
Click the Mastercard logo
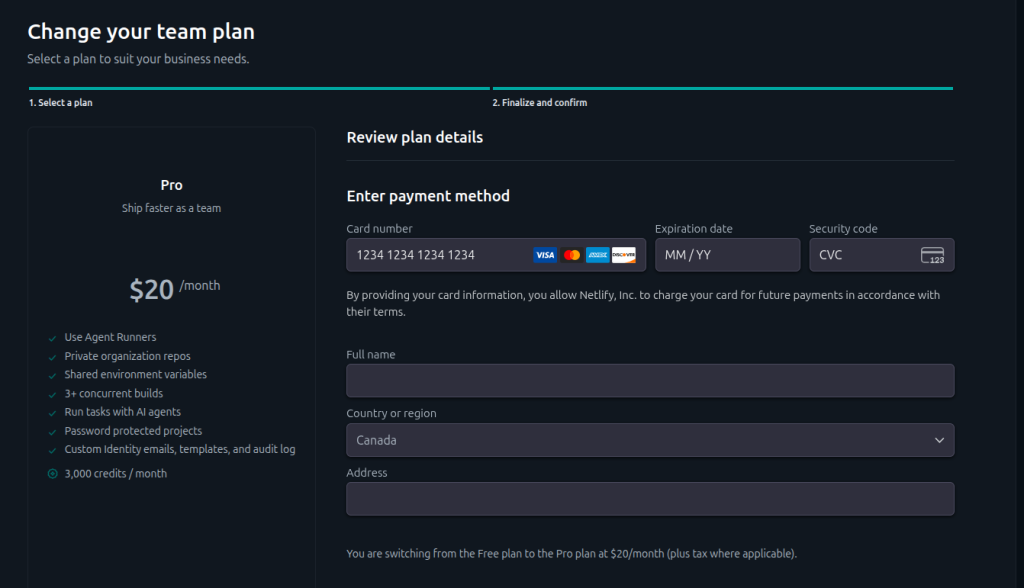coord(571,255)
